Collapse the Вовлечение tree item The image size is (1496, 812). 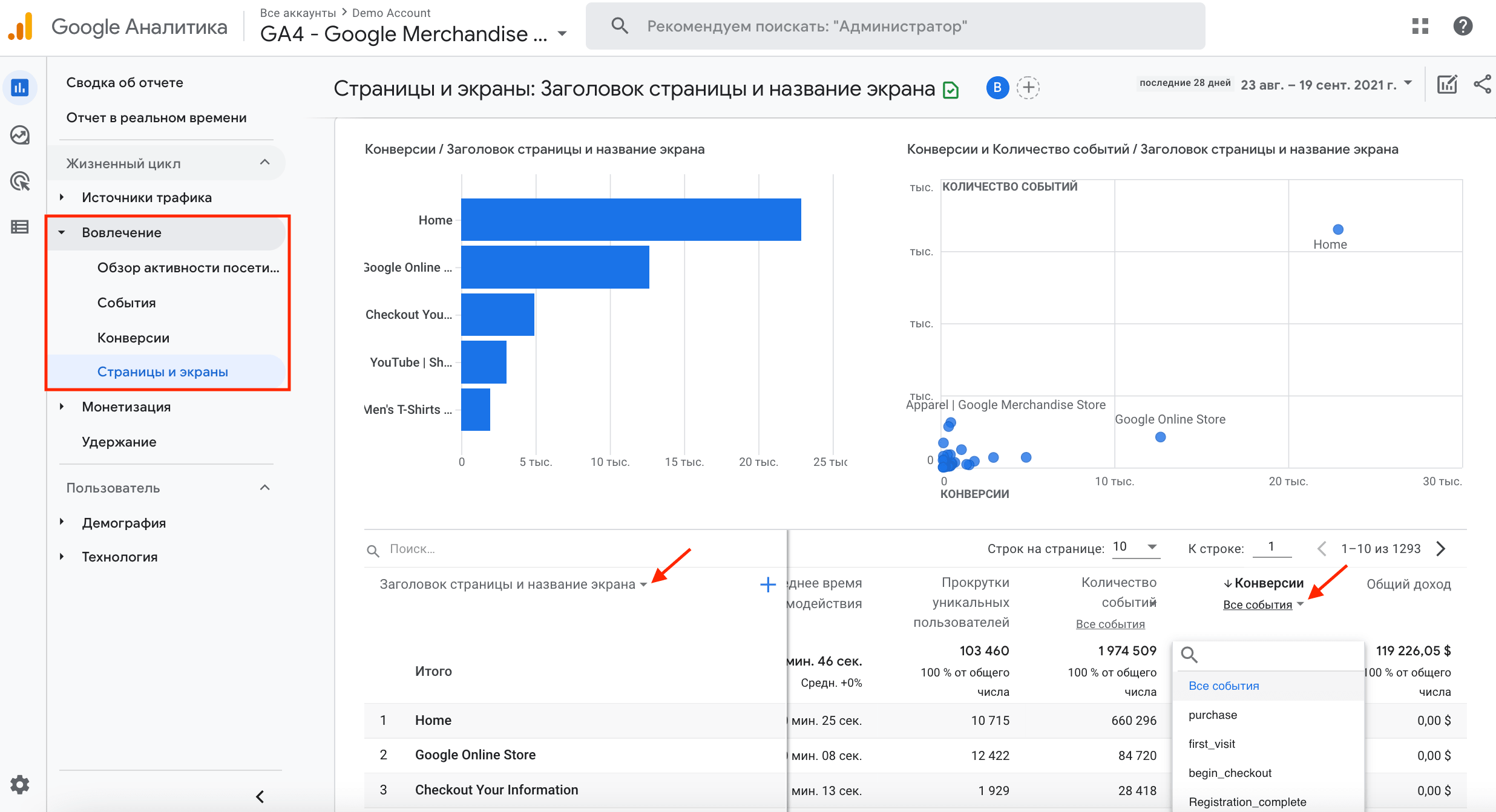pyautogui.click(x=62, y=232)
